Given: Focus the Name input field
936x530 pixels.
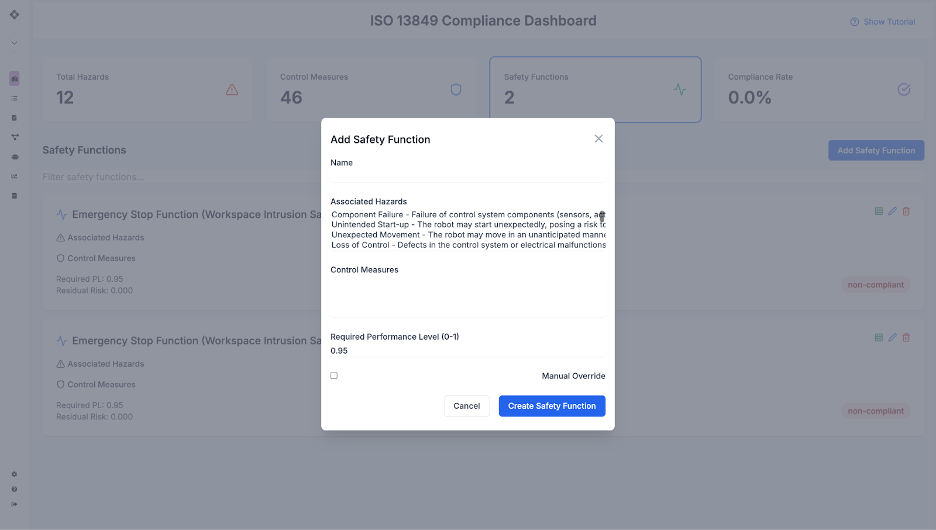Looking at the screenshot, I should 467,175.
